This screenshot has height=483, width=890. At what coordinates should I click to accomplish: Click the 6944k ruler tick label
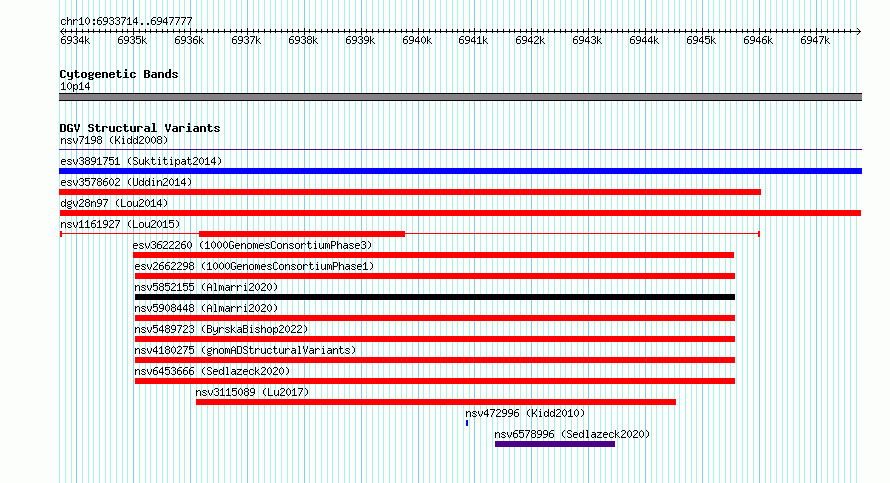644,40
